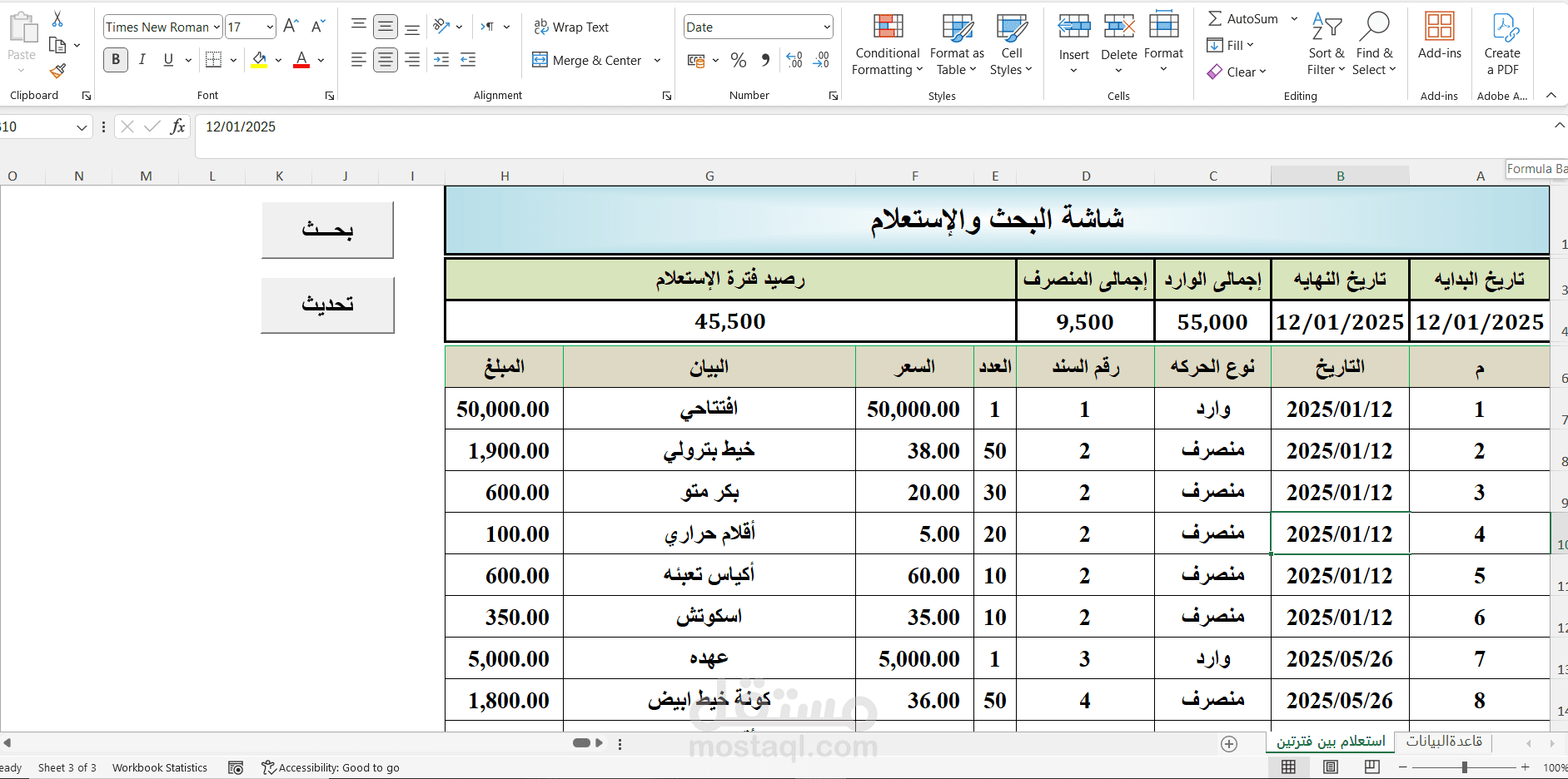1568x779 pixels.
Task: Click Merge & Center
Action: [x=587, y=60]
